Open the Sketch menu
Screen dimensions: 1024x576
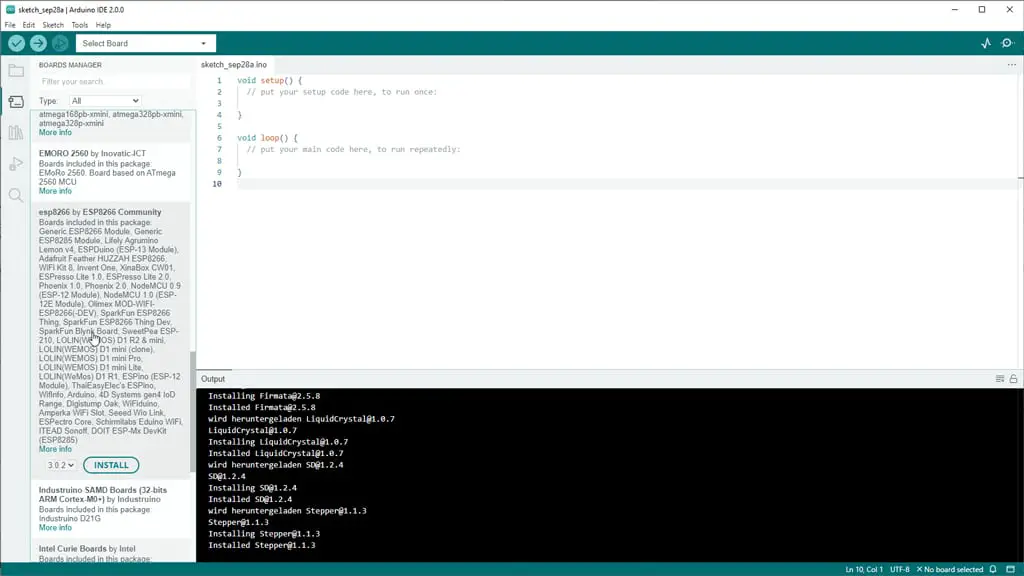point(53,25)
